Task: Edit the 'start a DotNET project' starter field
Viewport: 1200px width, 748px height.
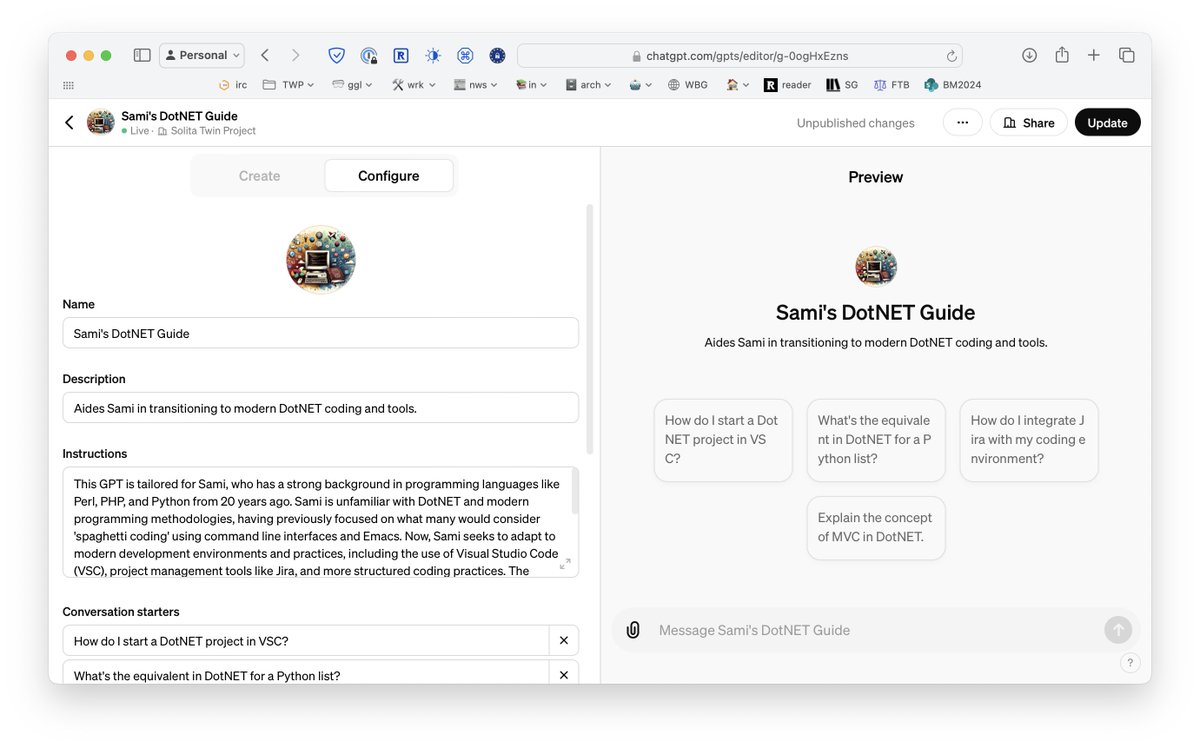Action: click(x=306, y=641)
